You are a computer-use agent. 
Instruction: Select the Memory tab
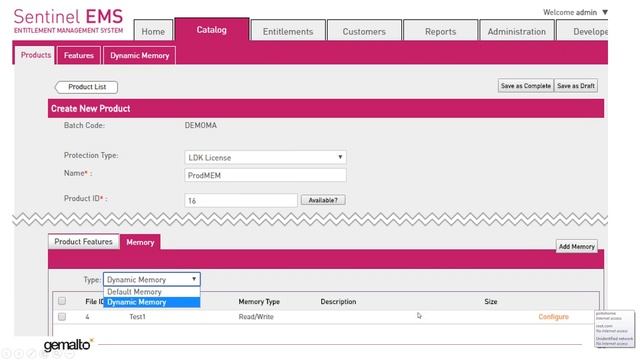(x=140, y=242)
